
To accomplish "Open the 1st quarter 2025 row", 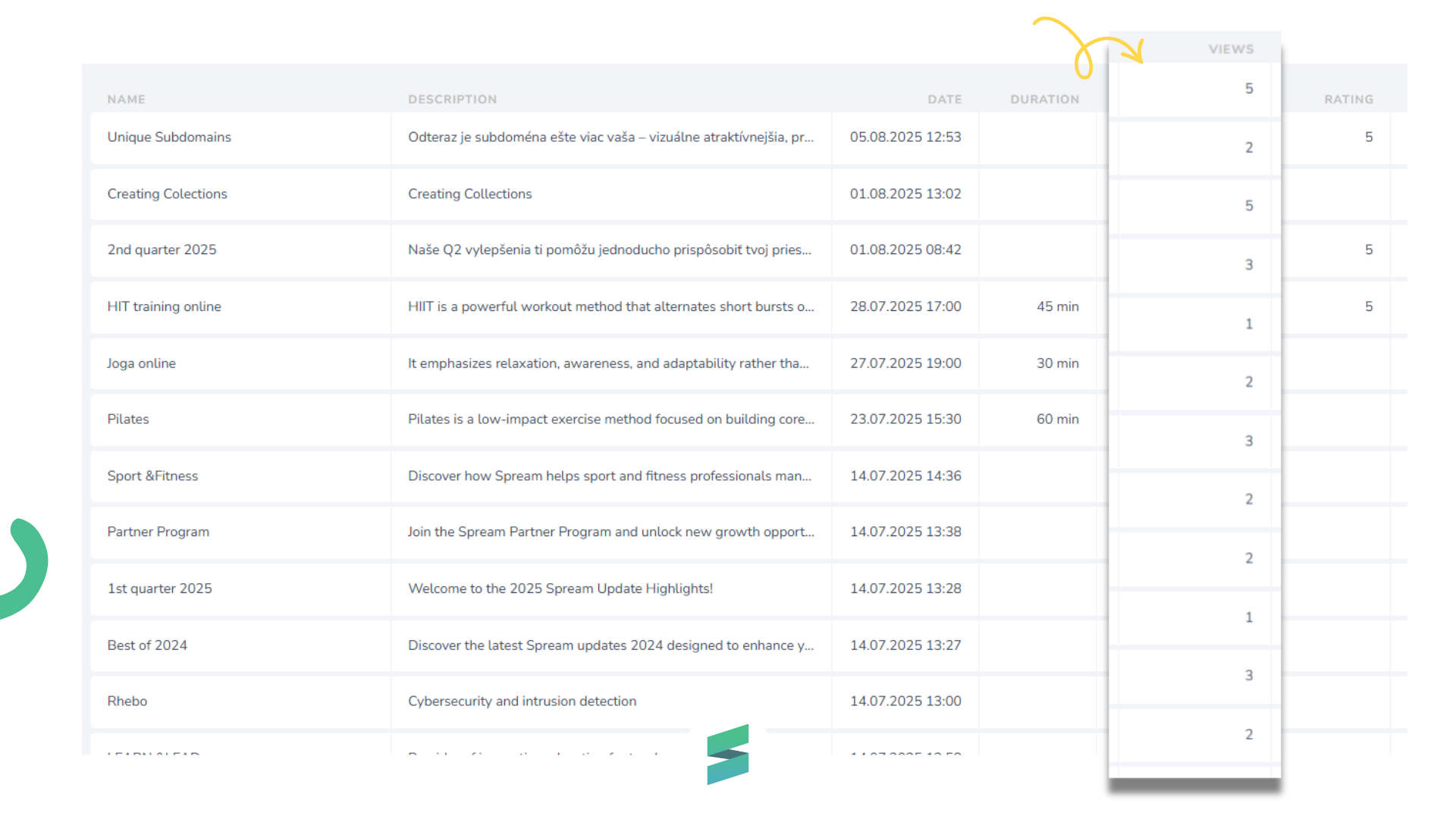I will tap(159, 589).
